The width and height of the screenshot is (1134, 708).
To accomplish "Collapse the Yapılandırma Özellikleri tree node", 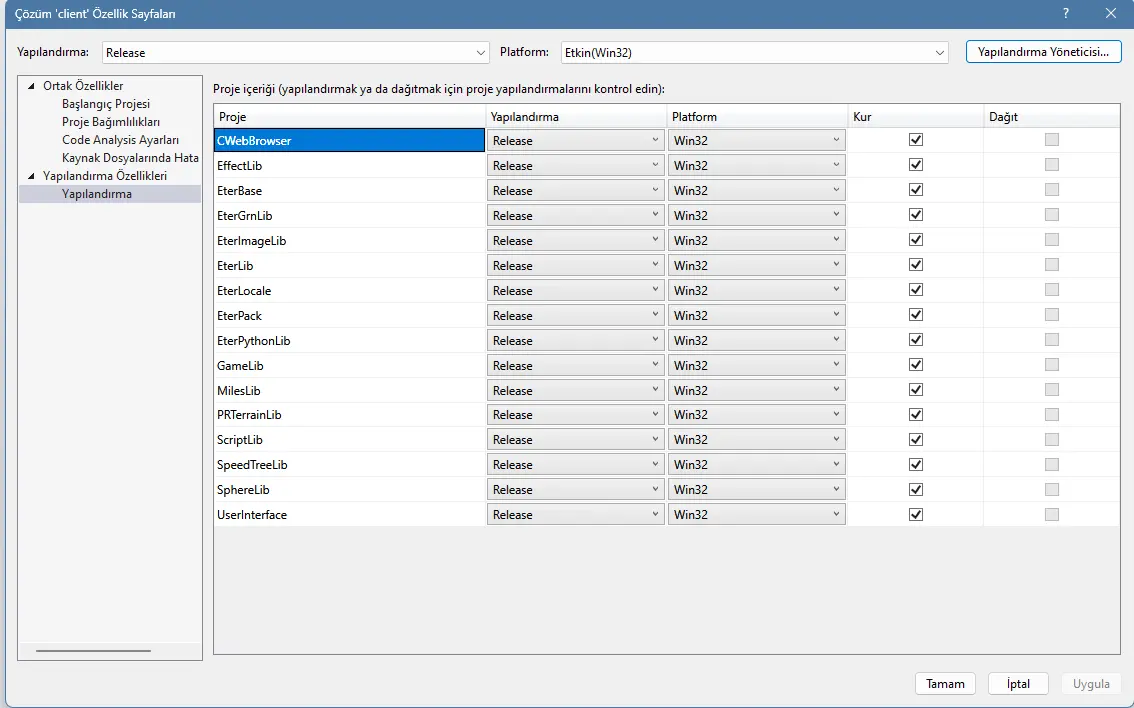I will [x=30, y=176].
